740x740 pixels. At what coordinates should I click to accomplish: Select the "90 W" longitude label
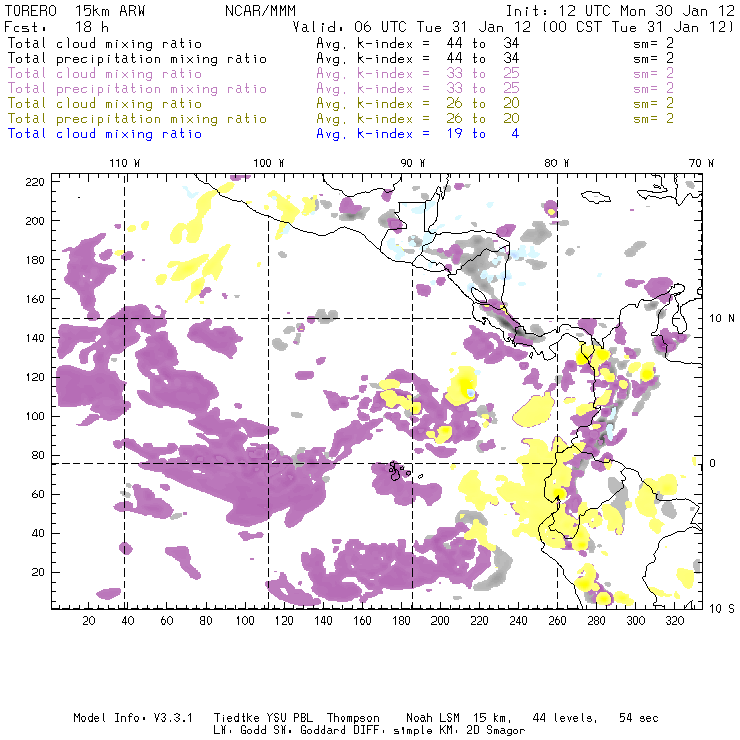[x=413, y=163]
